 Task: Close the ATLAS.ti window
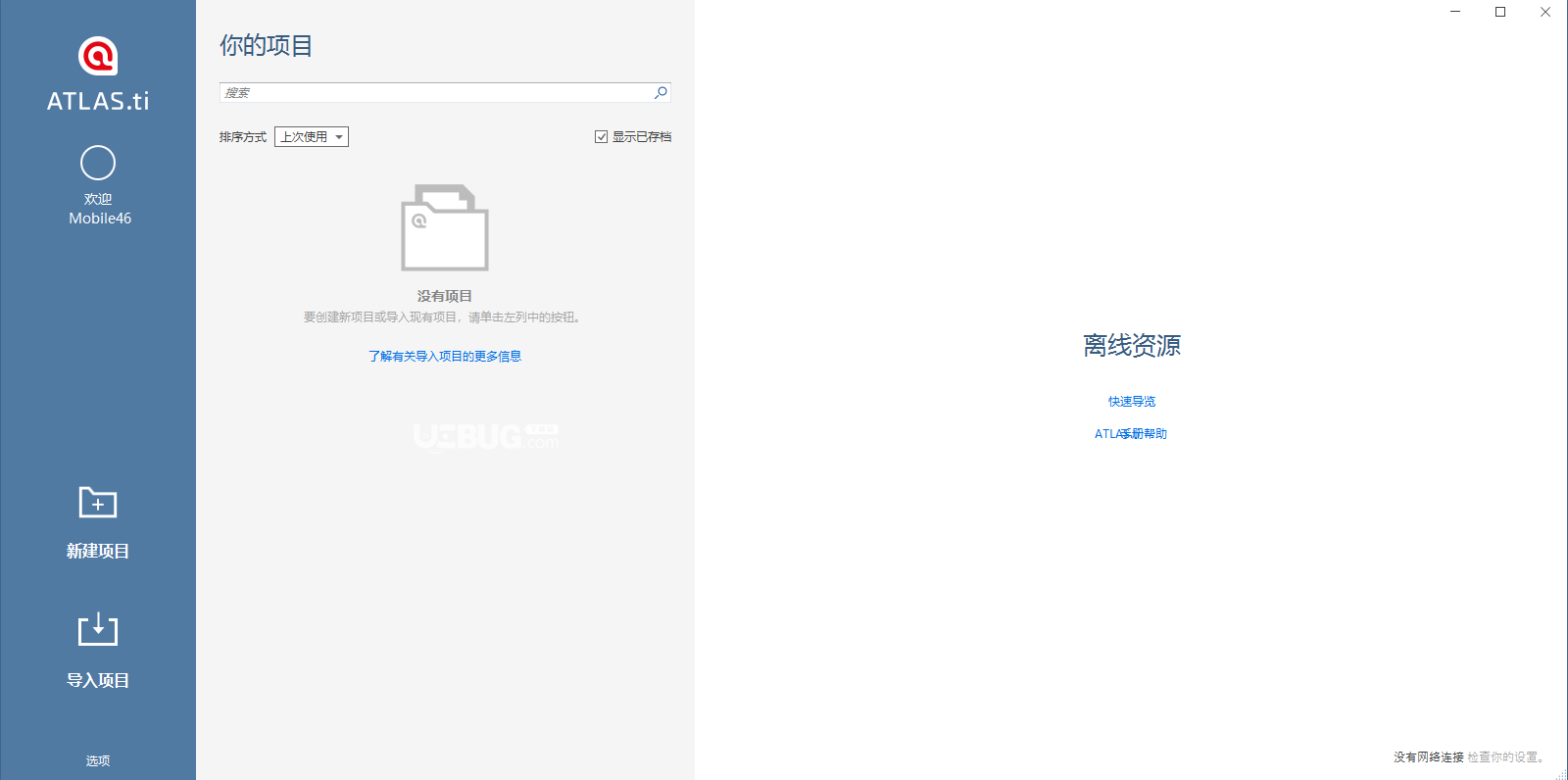(x=1545, y=12)
